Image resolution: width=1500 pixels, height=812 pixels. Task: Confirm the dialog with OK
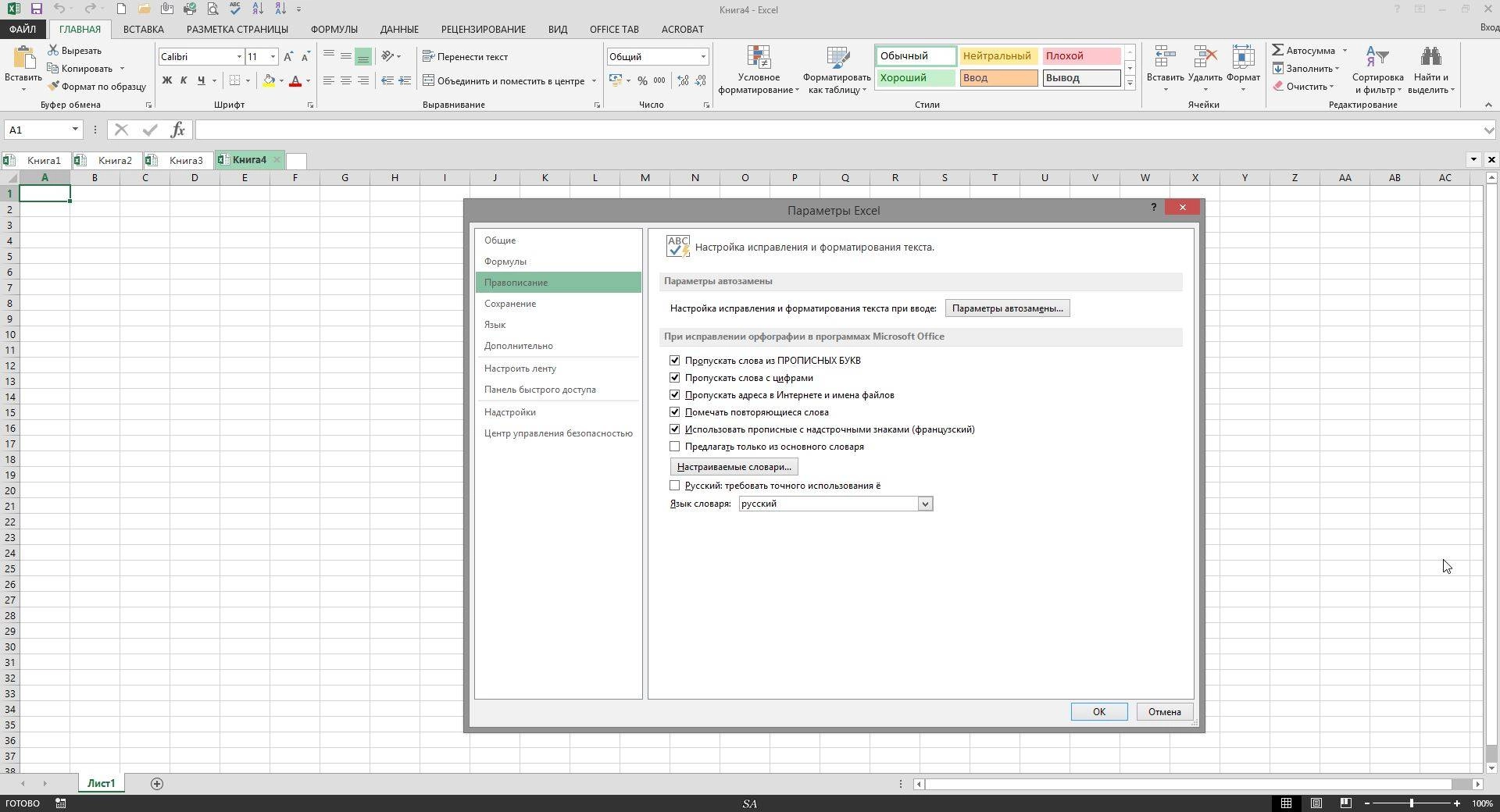coord(1098,711)
